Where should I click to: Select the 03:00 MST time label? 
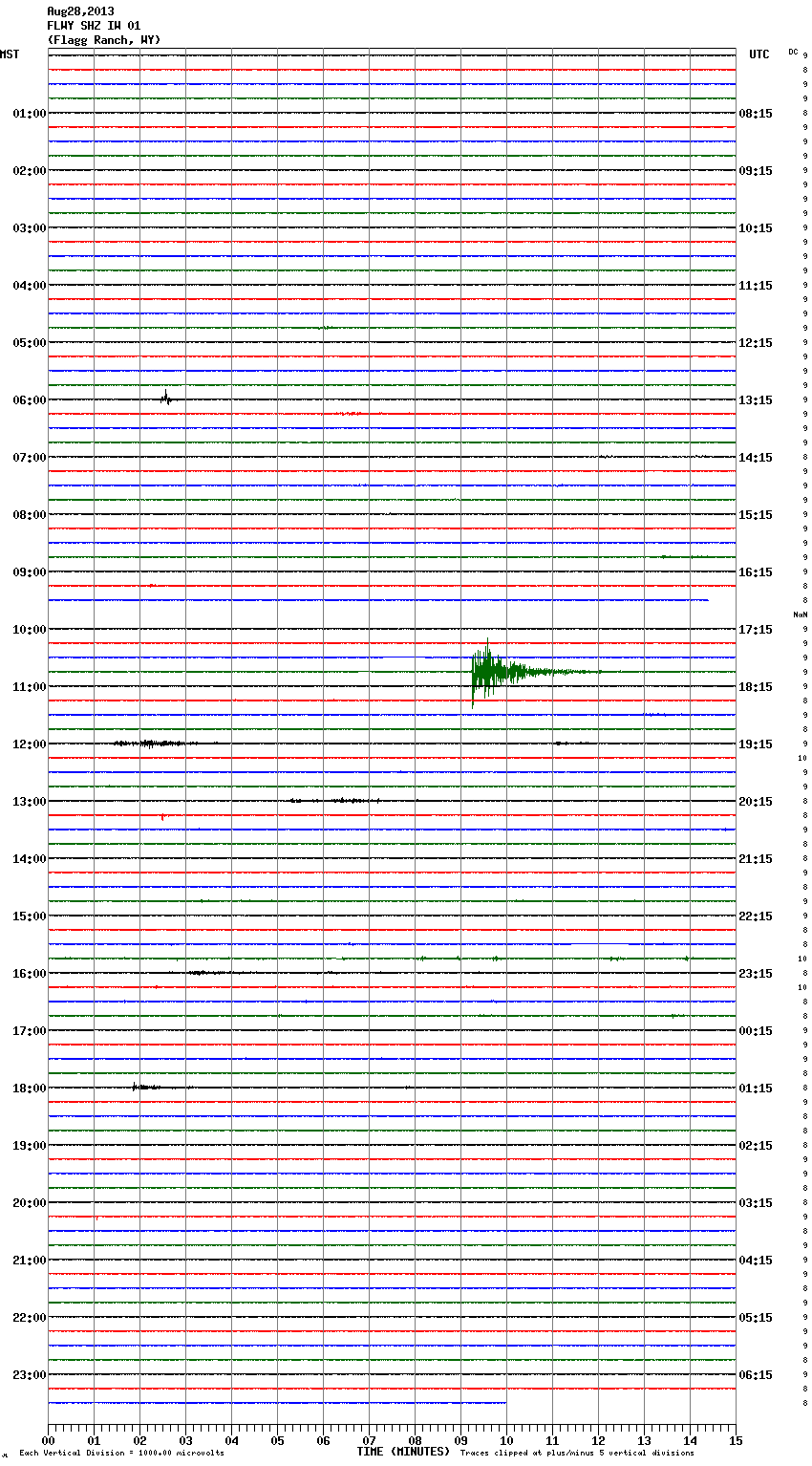29,228
